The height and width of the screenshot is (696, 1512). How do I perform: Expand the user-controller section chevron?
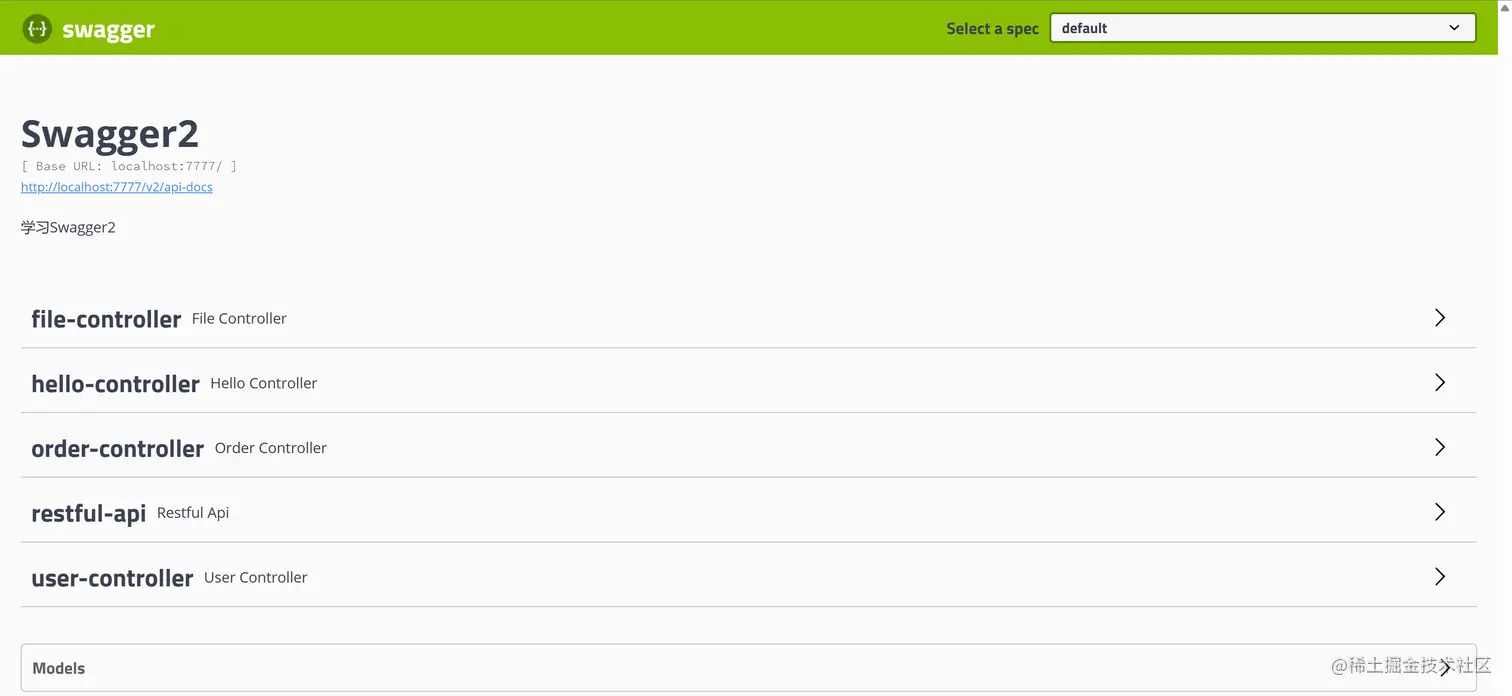tap(1440, 577)
